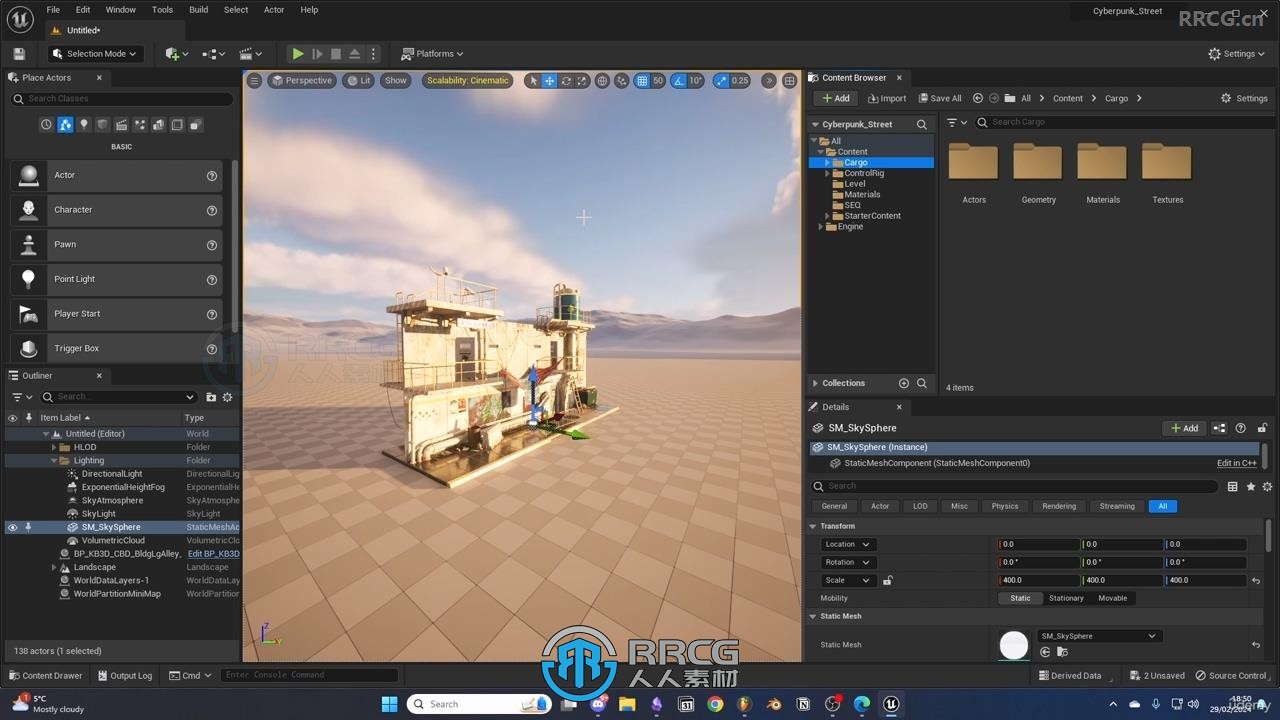
Task: Open the Actor menu
Action: tap(274, 10)
